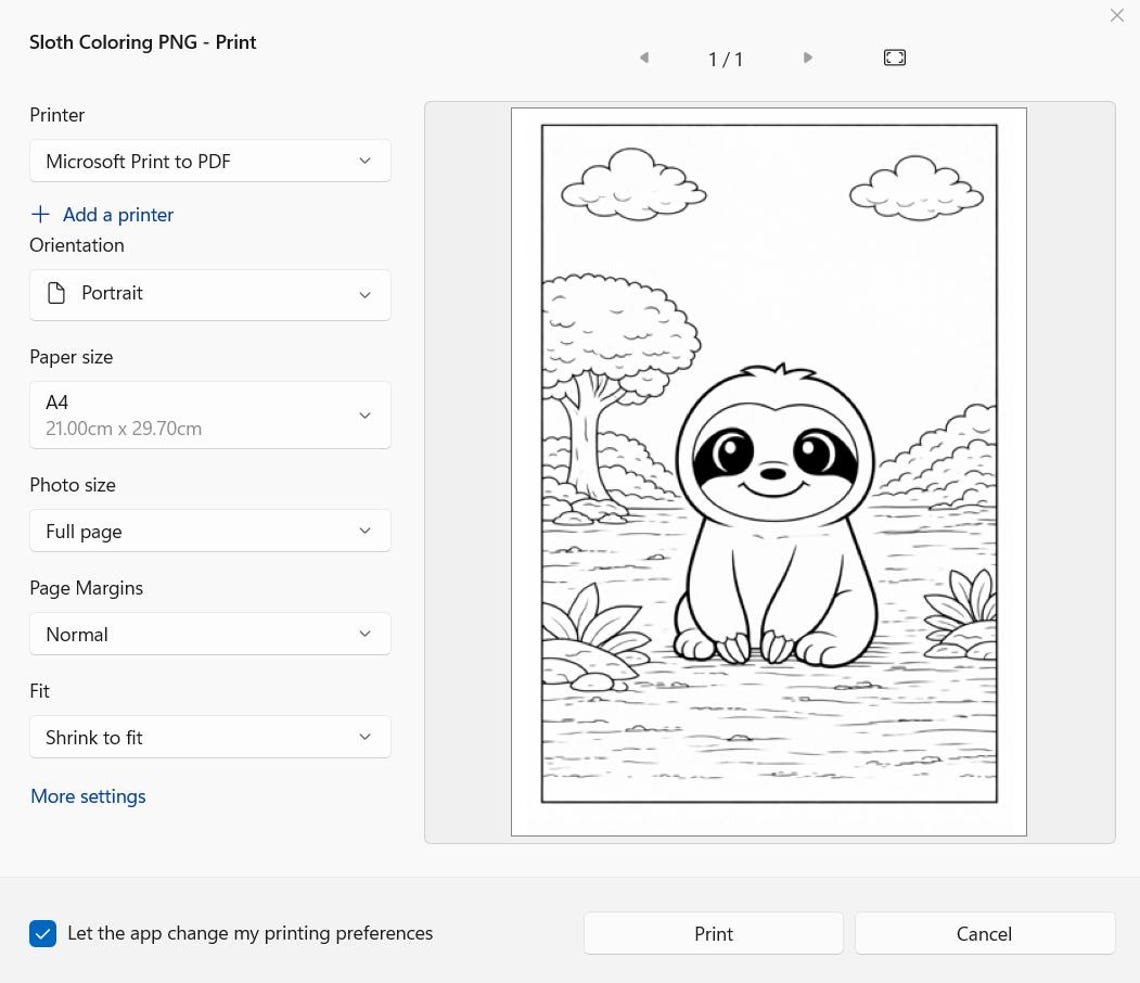Click the Sloth Coloring PNG - Print title
Viewport: 1140px width, 983px height.
tap(142, 42)
